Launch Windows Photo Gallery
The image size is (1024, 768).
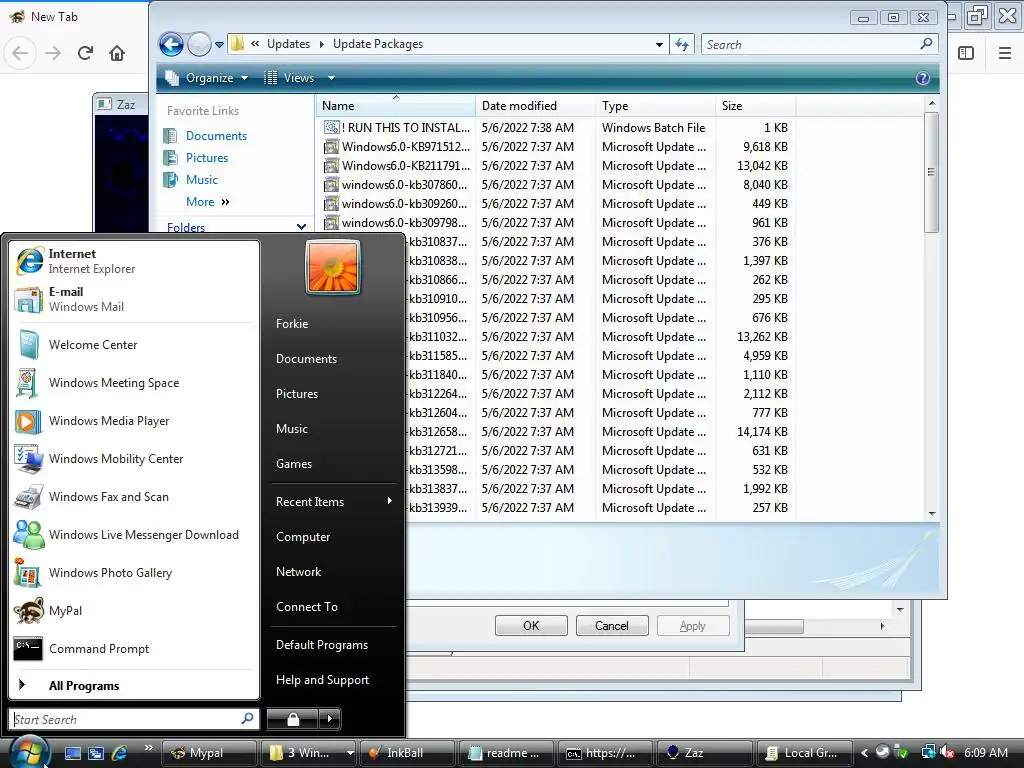pos(134,573)
